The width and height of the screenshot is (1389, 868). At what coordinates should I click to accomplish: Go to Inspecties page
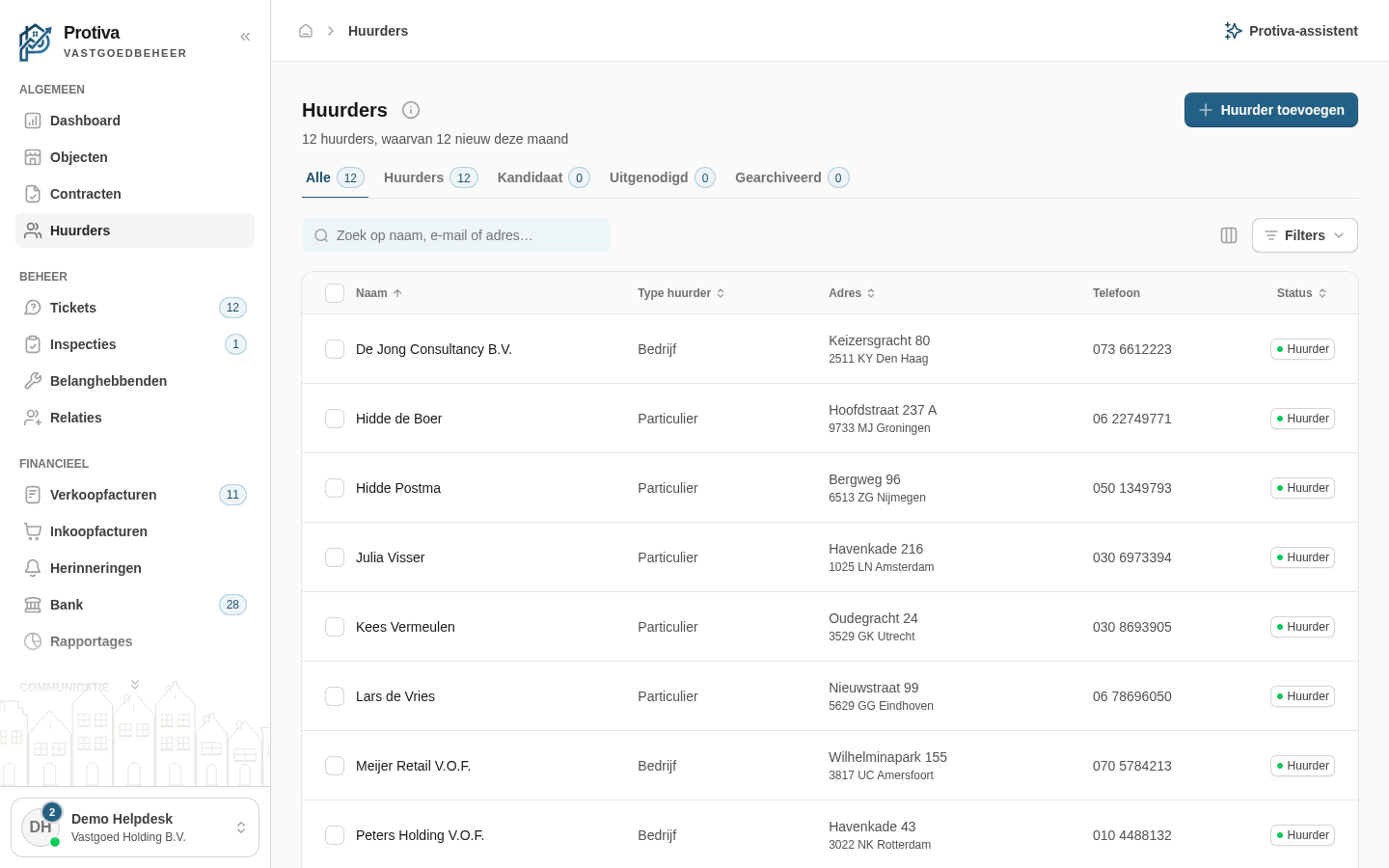click(135, 344)
